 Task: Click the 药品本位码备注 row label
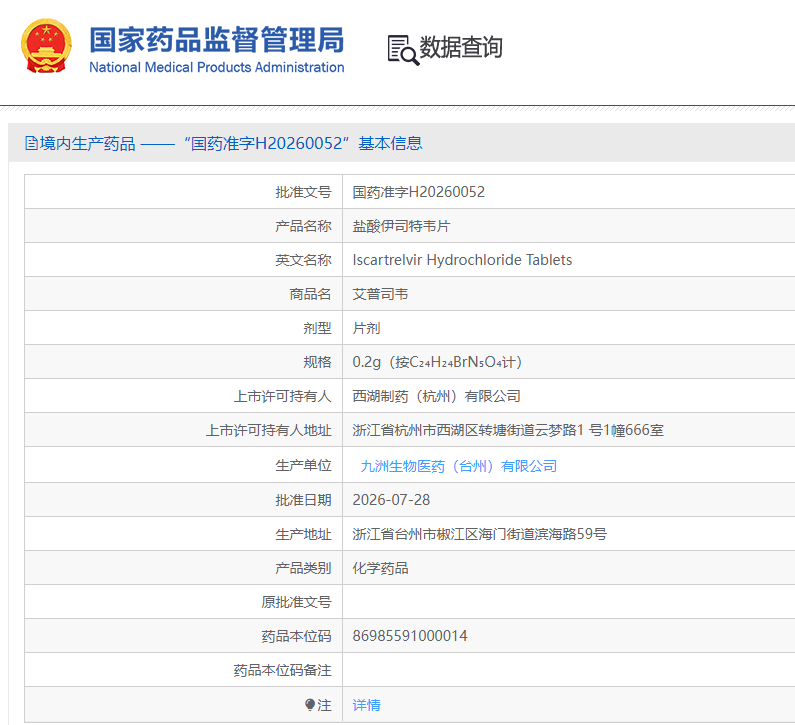(x=282, y=670)
